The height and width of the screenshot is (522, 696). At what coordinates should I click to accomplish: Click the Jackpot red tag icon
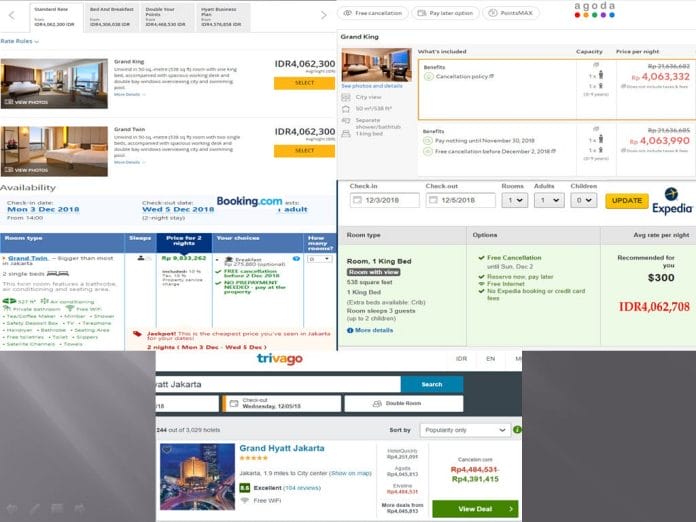138,334
